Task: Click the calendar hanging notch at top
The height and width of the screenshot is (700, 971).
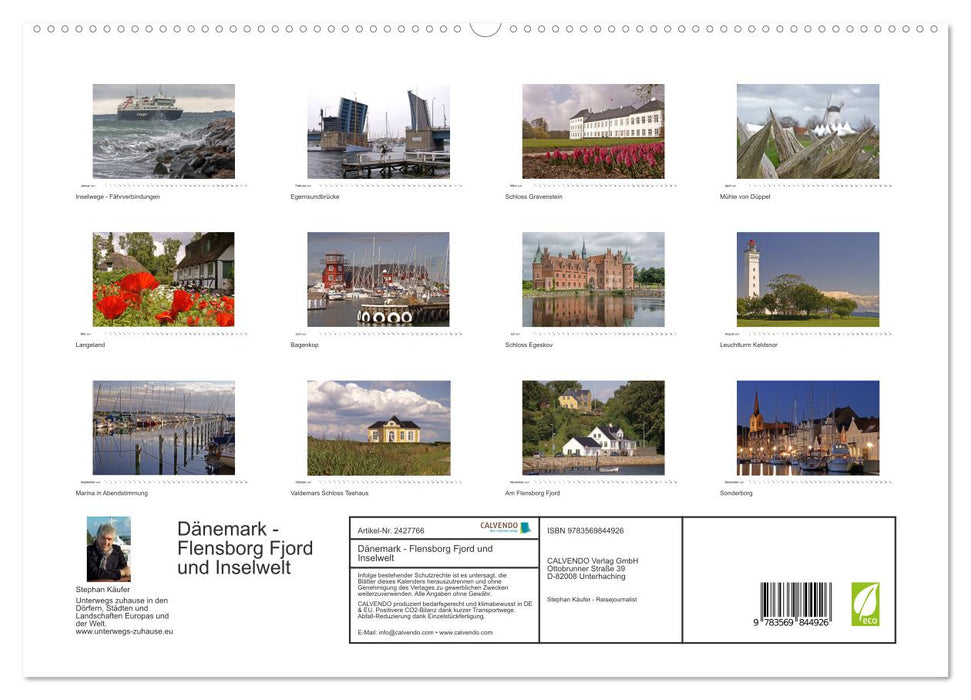Action: coord(486,29)
